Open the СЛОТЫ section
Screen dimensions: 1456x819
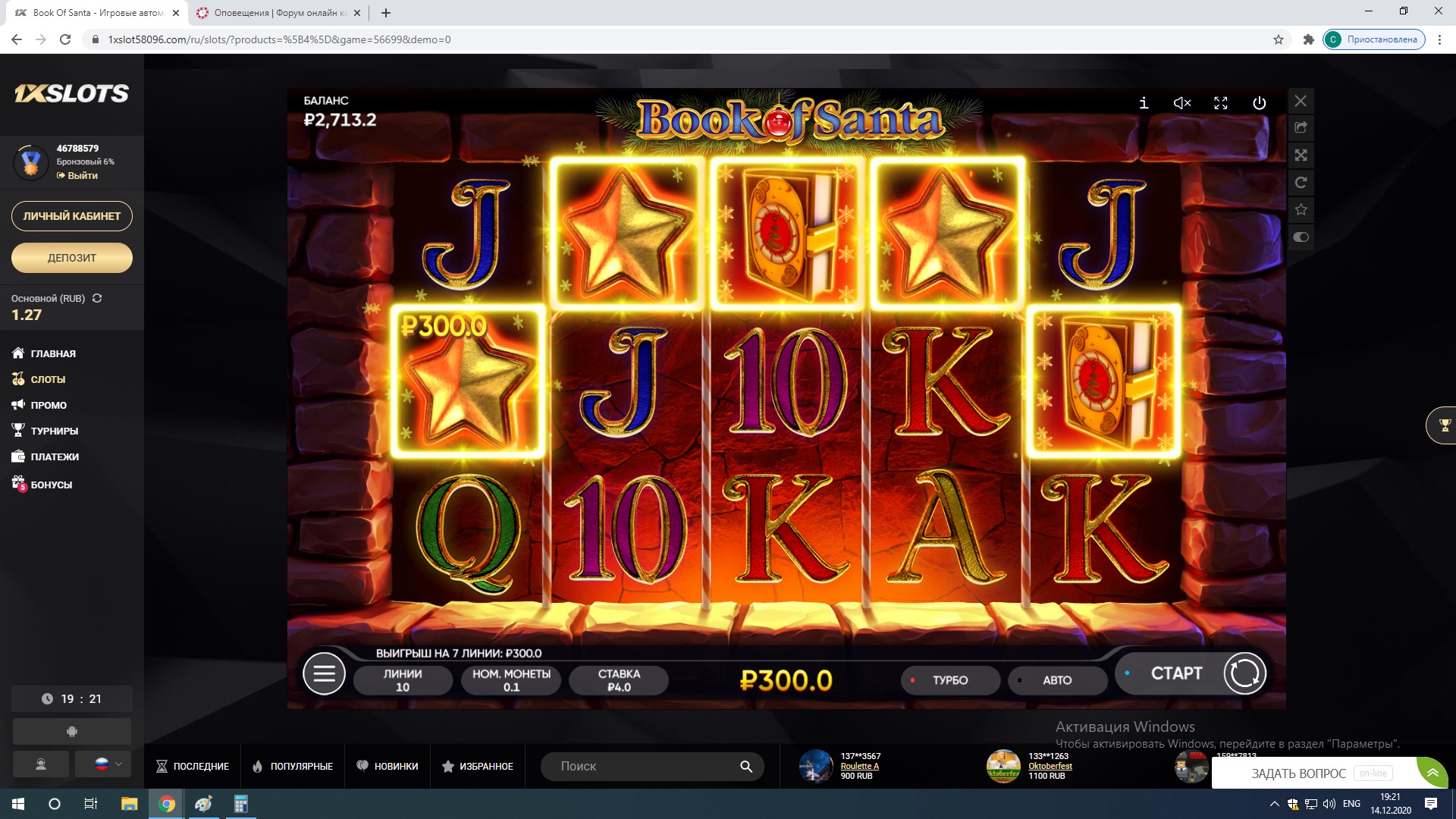pyautogui.click(x=39, y=379)
